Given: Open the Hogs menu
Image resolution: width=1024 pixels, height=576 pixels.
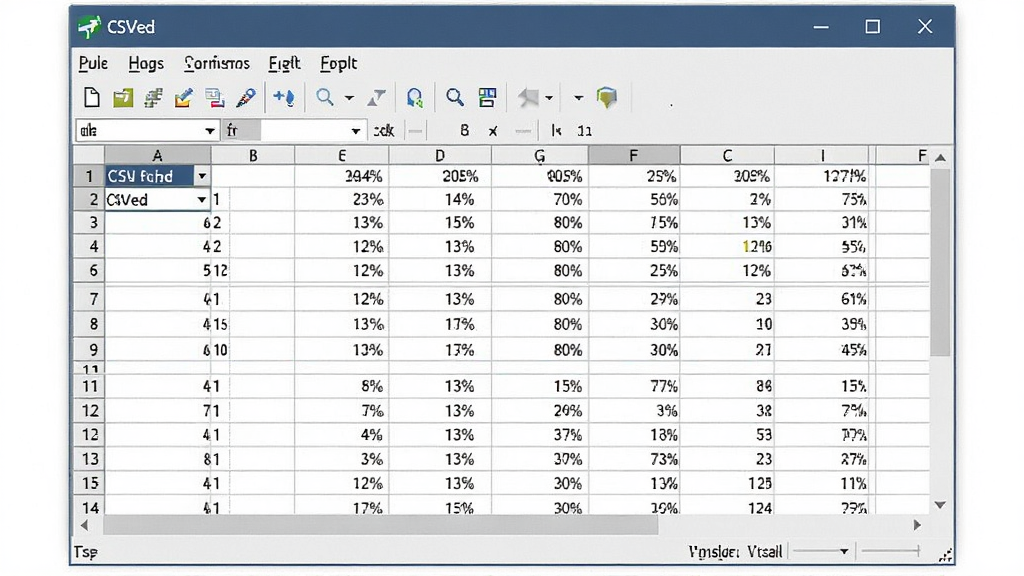Looking at the screenshot, I should 146,63.
